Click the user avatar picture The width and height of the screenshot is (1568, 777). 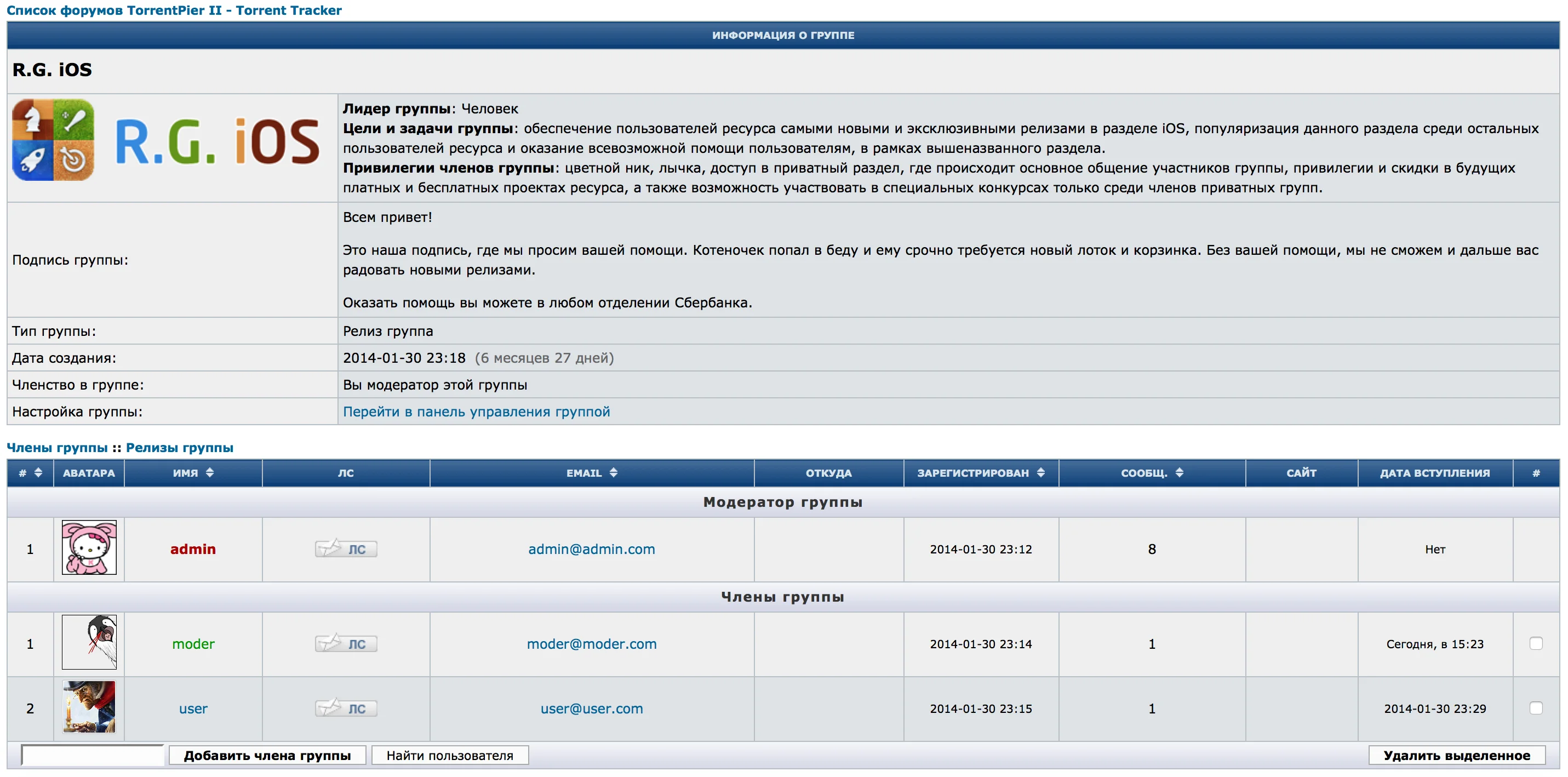coord(89,707)
